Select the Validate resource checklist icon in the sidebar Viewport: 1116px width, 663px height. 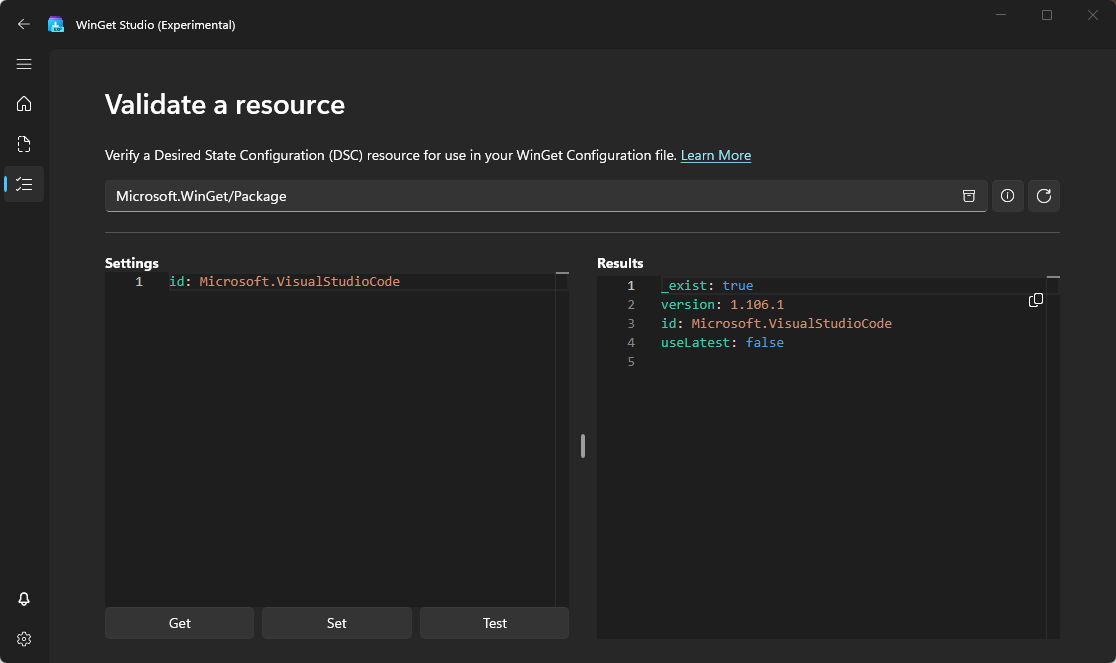[24, 184]
